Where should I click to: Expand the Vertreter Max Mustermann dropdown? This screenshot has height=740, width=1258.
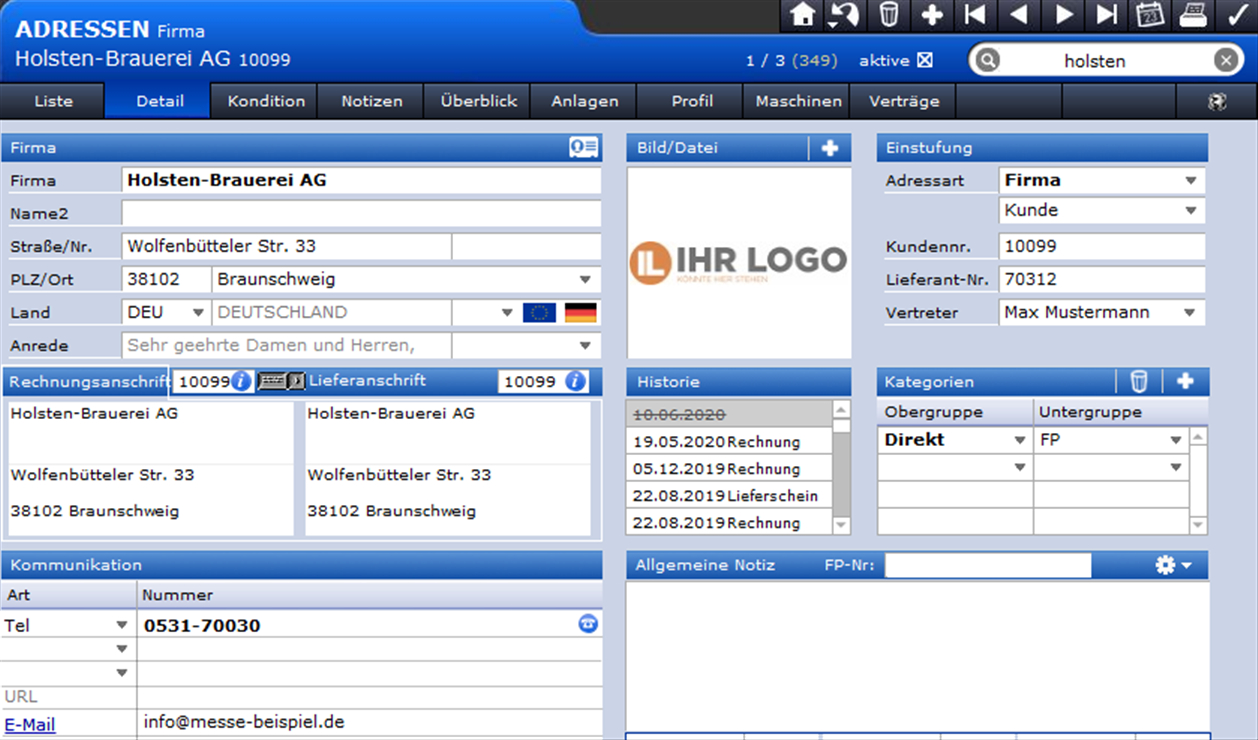pos(1191,312)
